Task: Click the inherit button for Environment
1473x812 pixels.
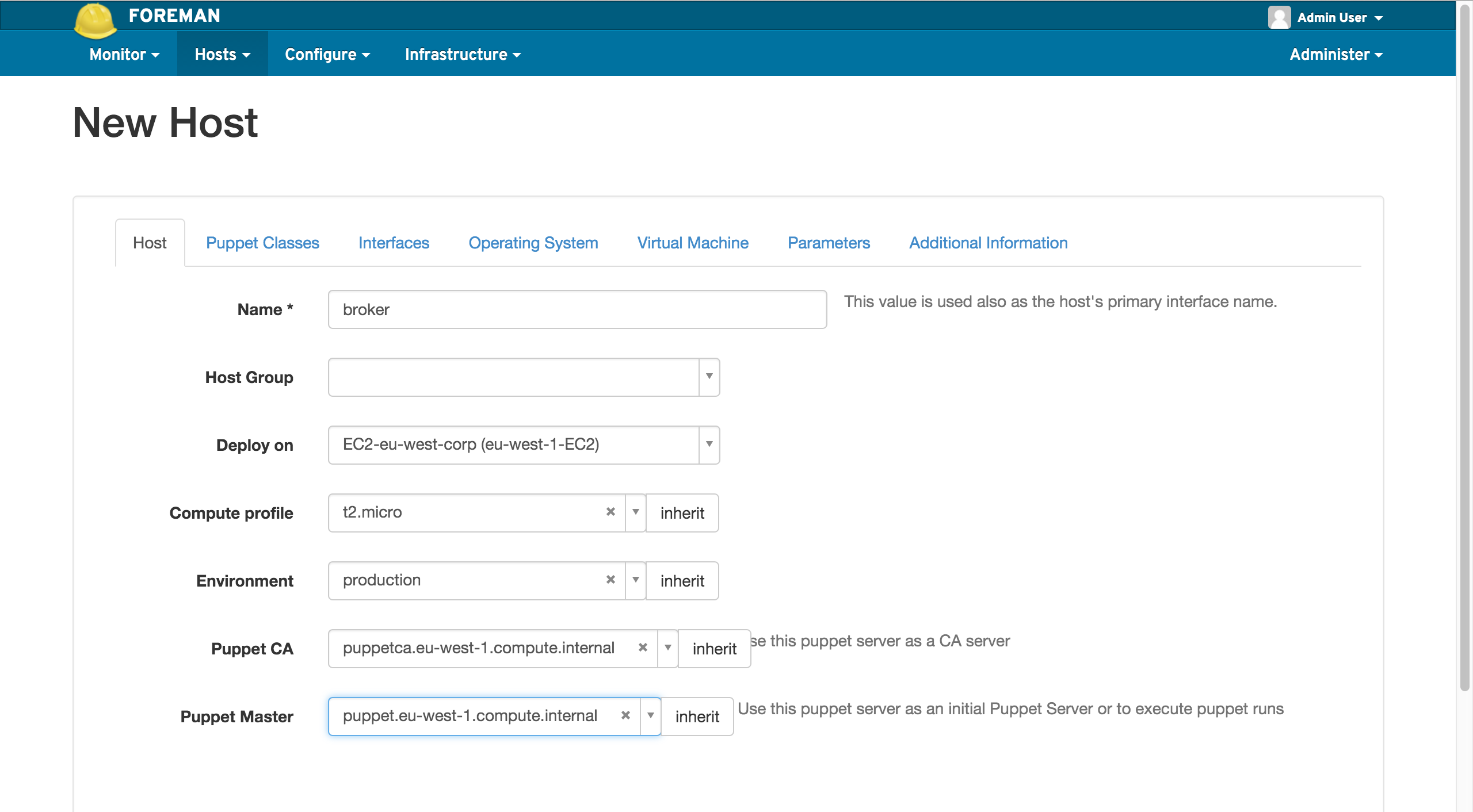Action: coord(684,580)
